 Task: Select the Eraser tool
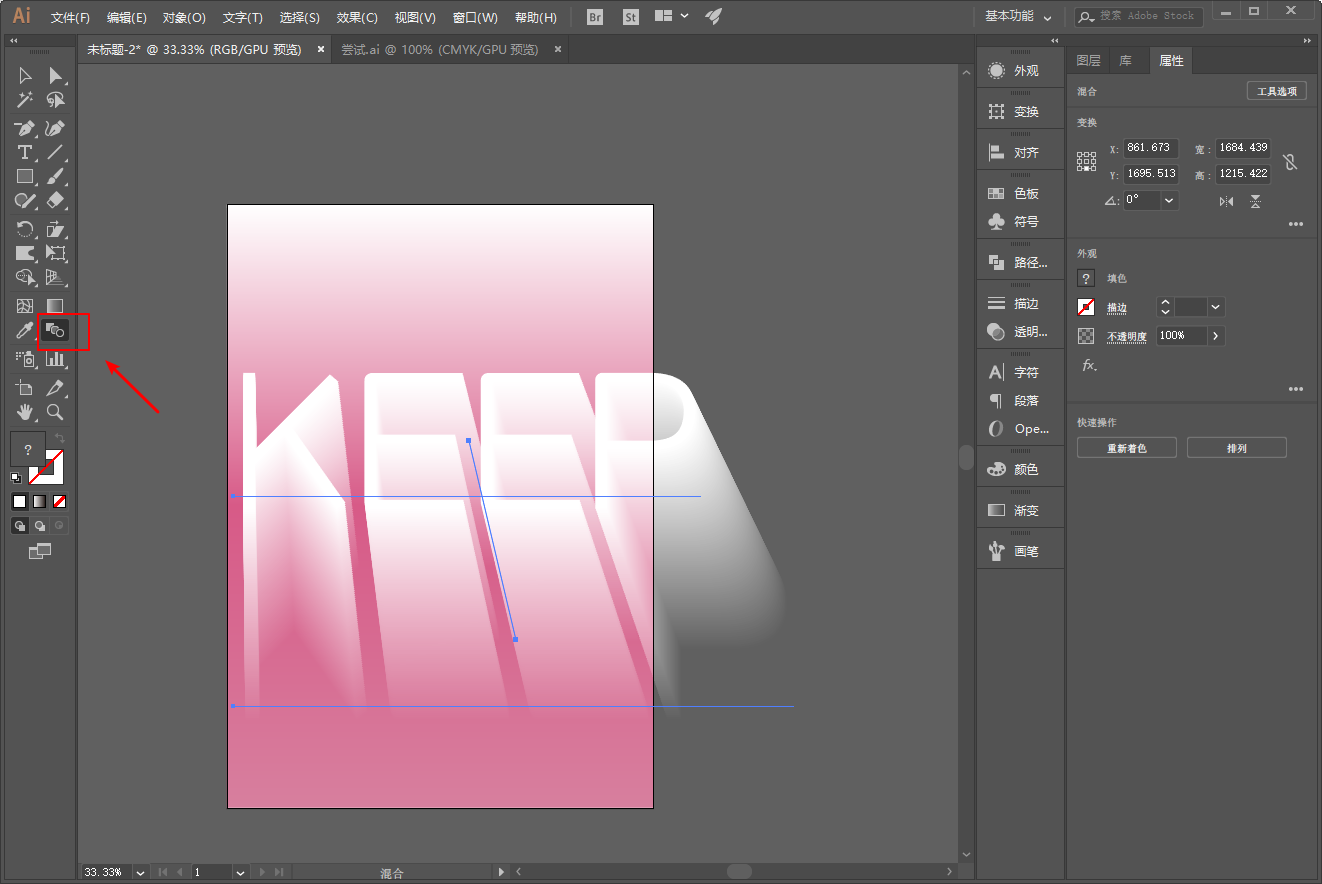pos(56,200)
